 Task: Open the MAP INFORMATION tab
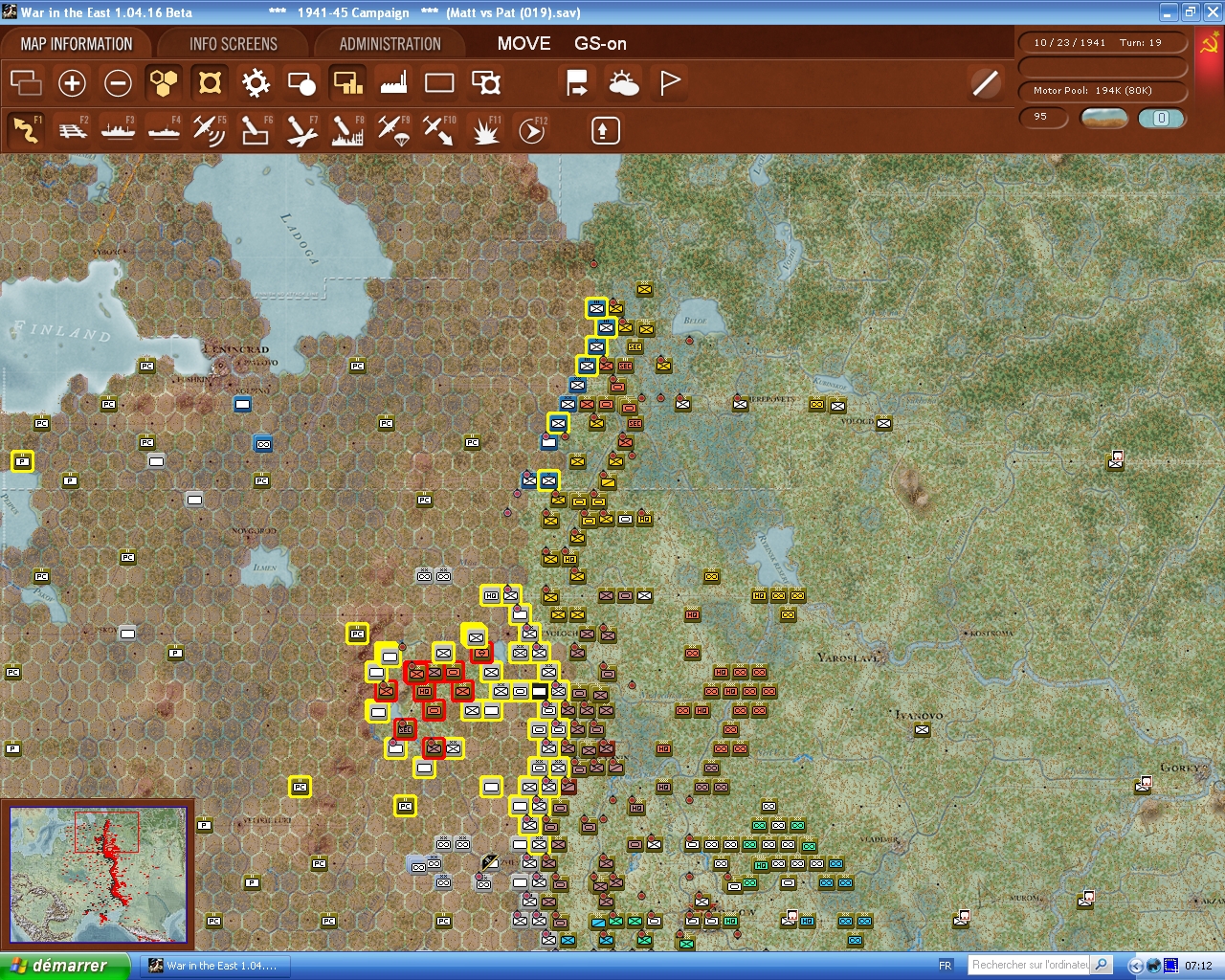coord(77,44)
